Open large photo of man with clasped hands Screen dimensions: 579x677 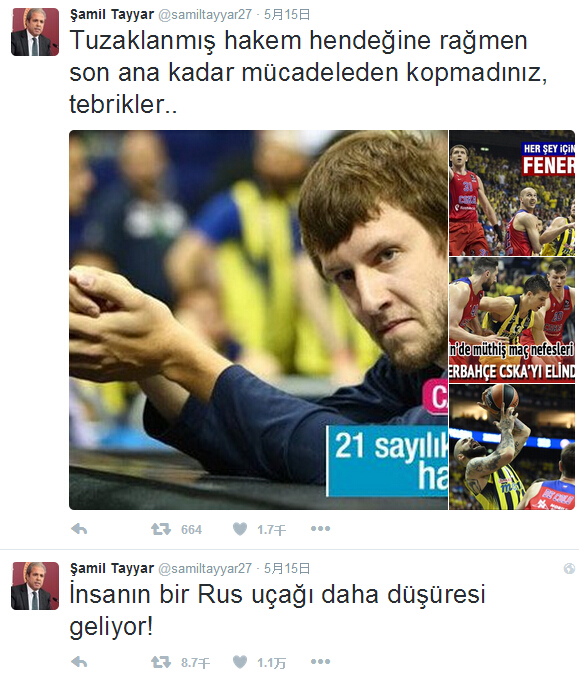coord(258,320)
